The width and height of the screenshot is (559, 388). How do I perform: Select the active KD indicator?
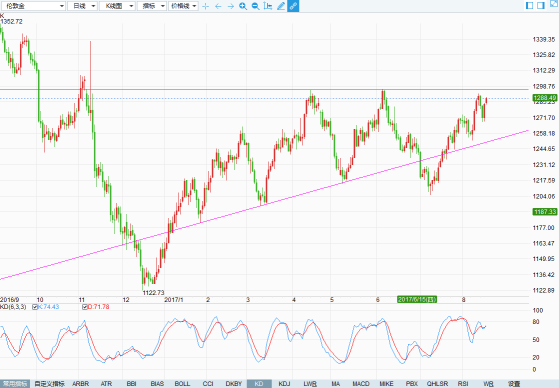[x=259, y=384]
